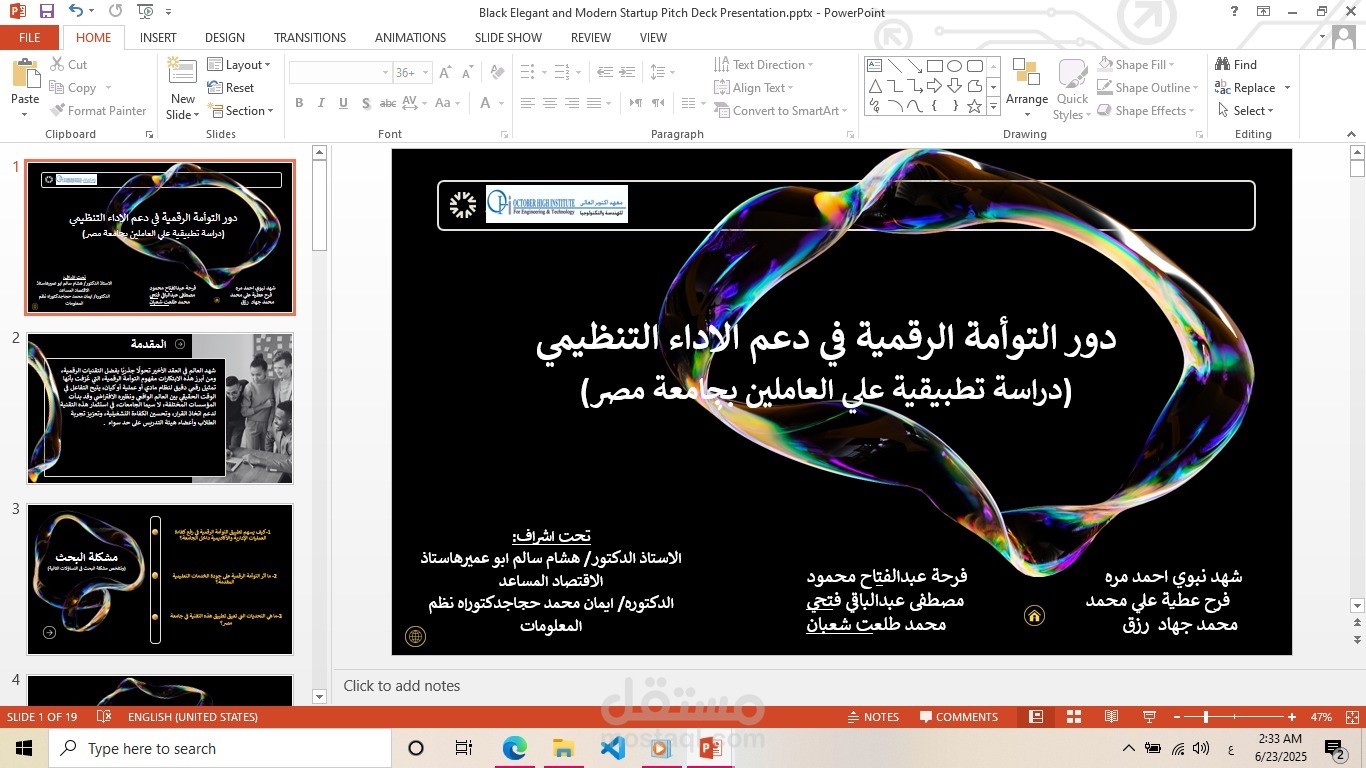The height and width of the screenshot is (768, 1366).
Task: Click the Format Painter brush
Action: [x=97, y=110]
